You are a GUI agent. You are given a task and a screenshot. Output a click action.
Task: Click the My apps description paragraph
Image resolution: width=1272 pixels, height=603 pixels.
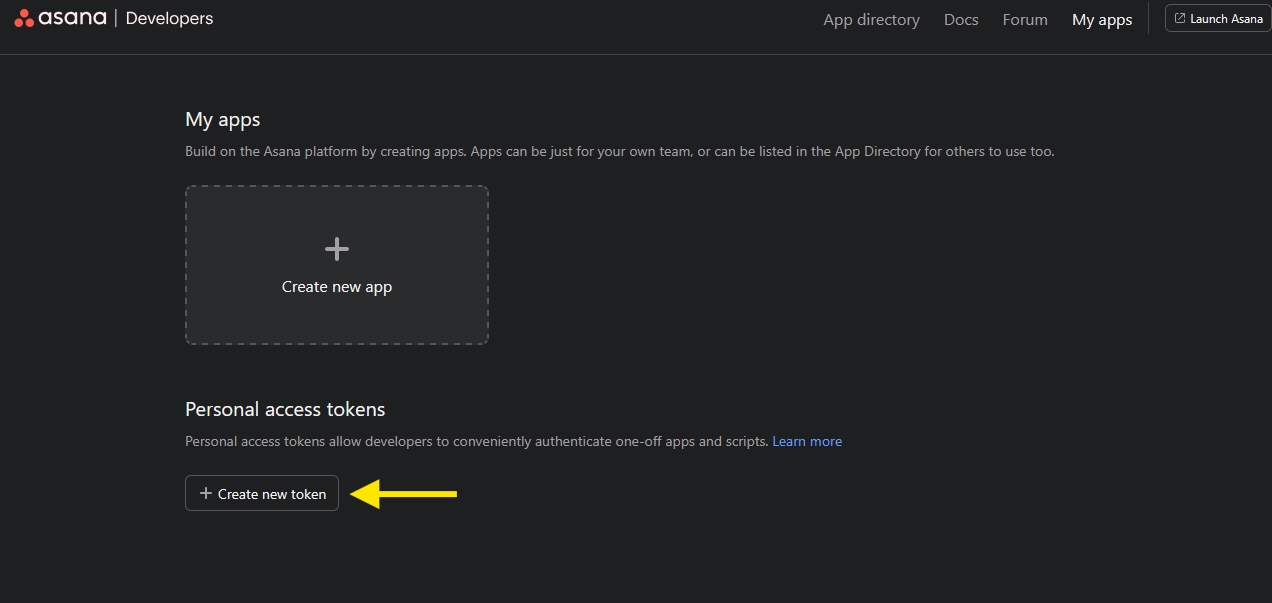pos(619,152)
